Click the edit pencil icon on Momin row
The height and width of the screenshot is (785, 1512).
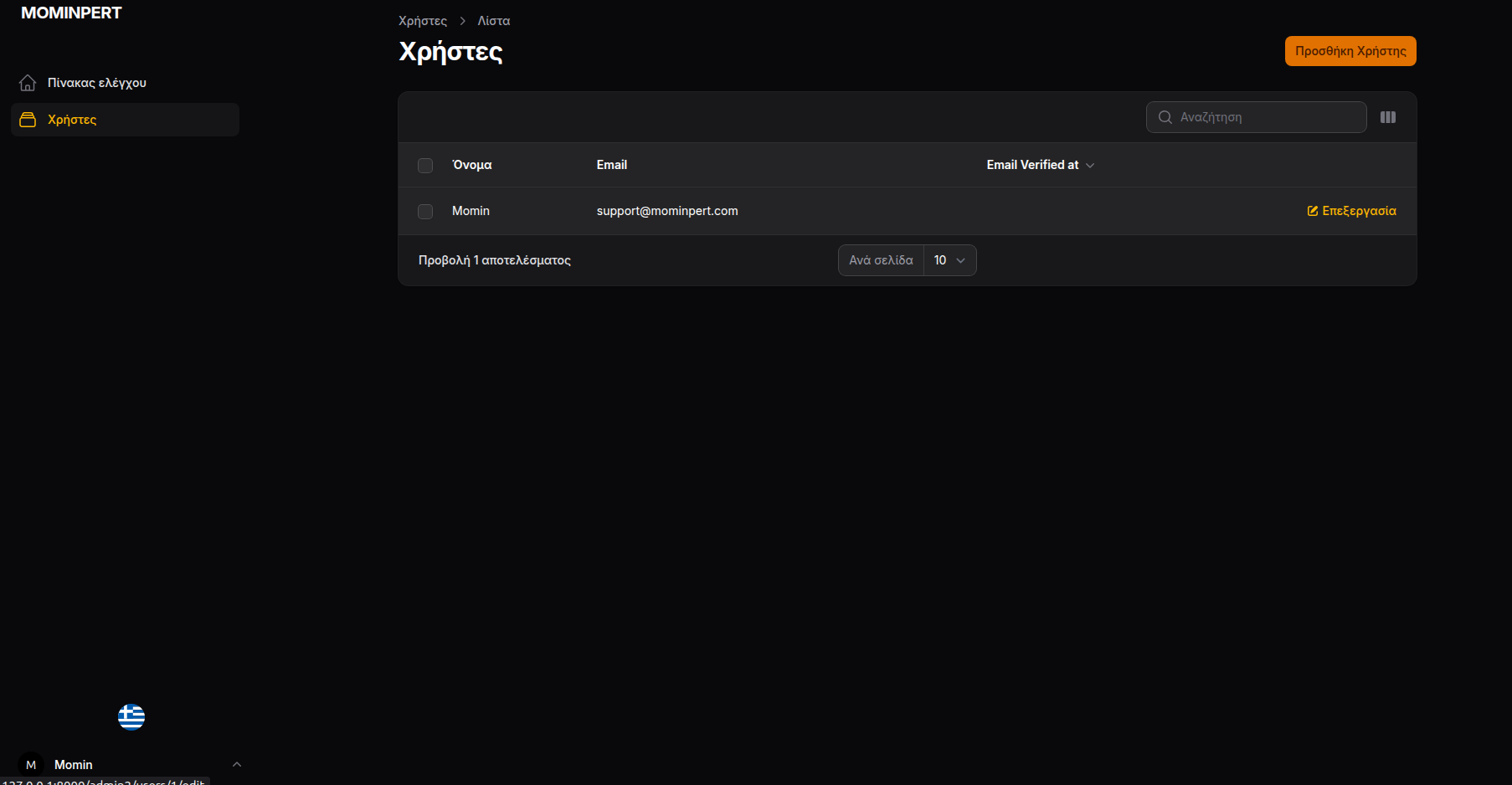(x=1311, y=211)
